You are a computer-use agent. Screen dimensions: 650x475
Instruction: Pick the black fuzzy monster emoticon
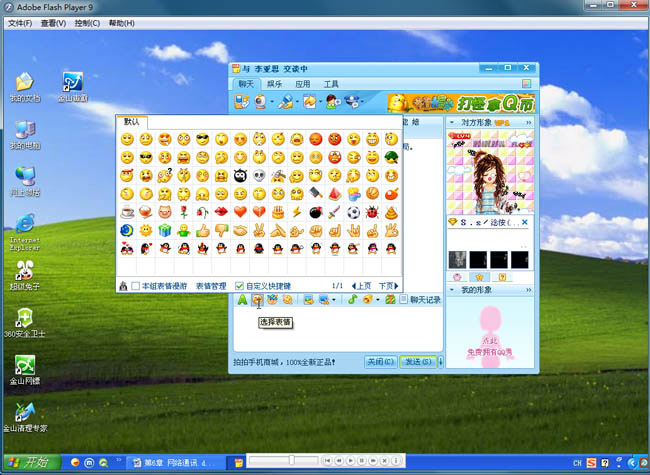(240, 176)
